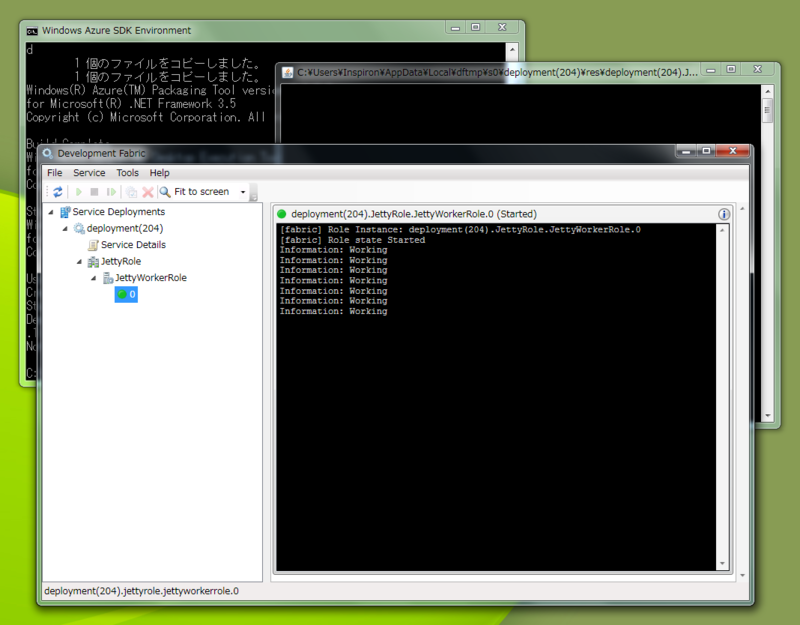
Task: Maximize the Java console window
Action: coord(731,69)
